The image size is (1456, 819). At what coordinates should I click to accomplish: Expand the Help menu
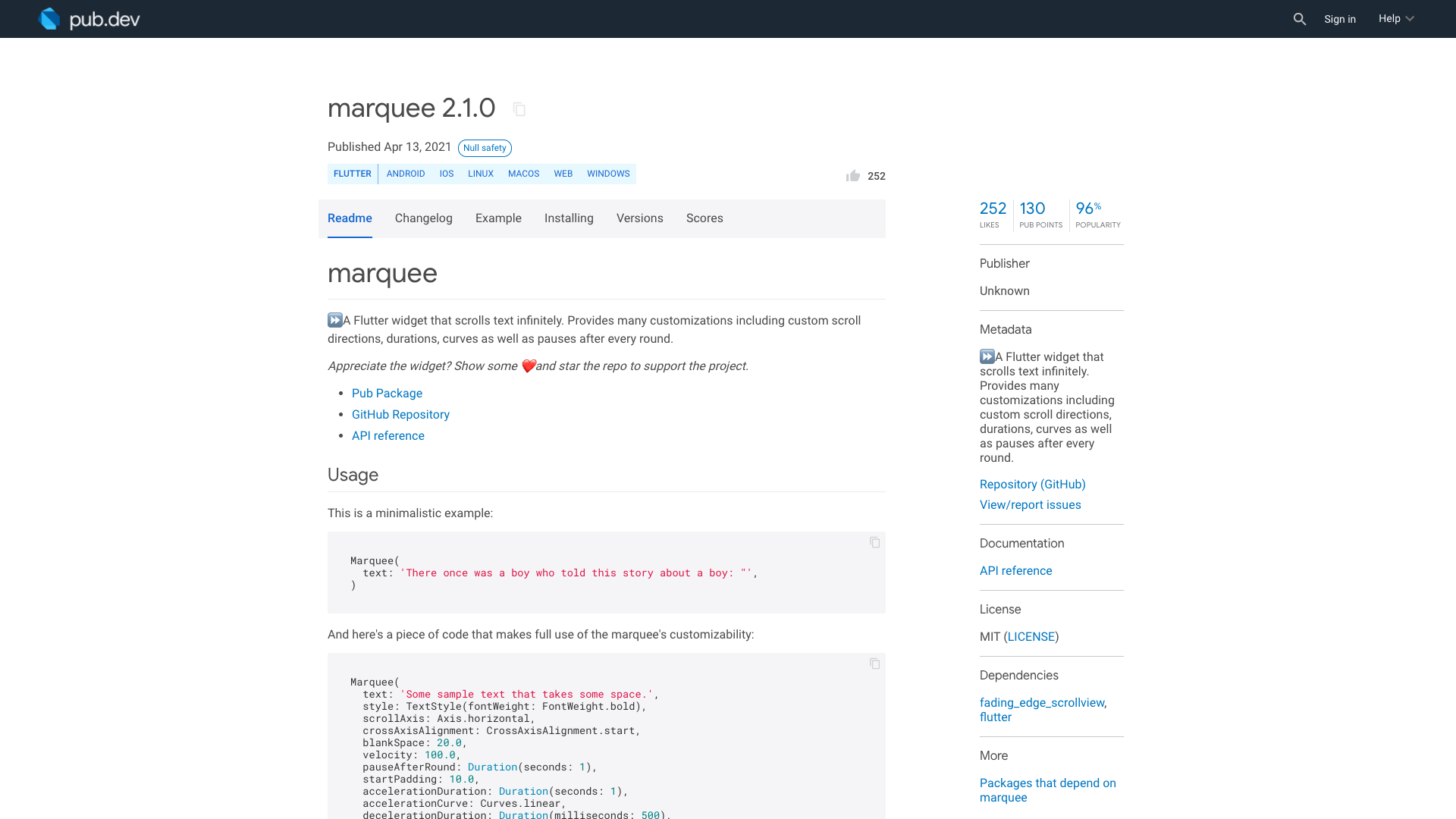click(x=1395, y=18)
